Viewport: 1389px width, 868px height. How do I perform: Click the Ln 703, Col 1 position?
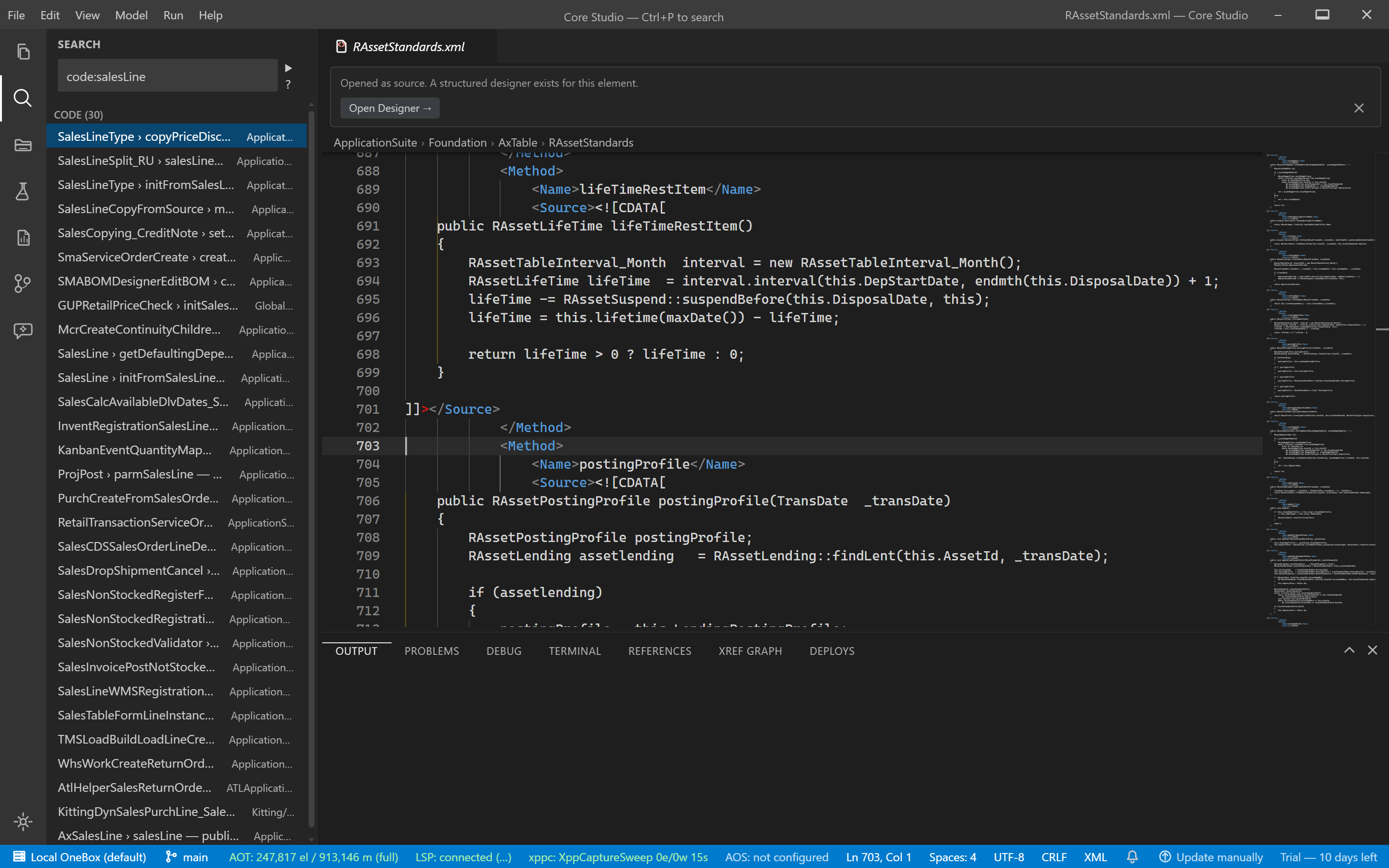878,856
